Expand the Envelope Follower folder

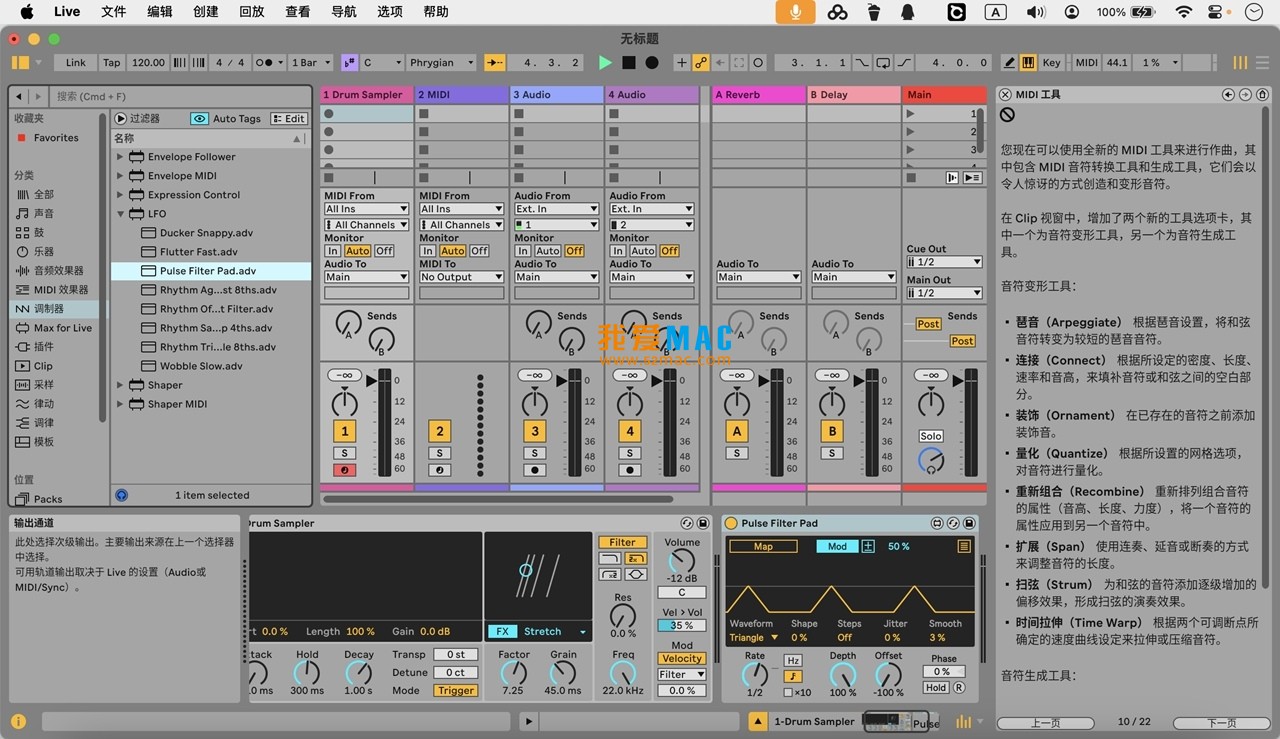click(120, 157)
